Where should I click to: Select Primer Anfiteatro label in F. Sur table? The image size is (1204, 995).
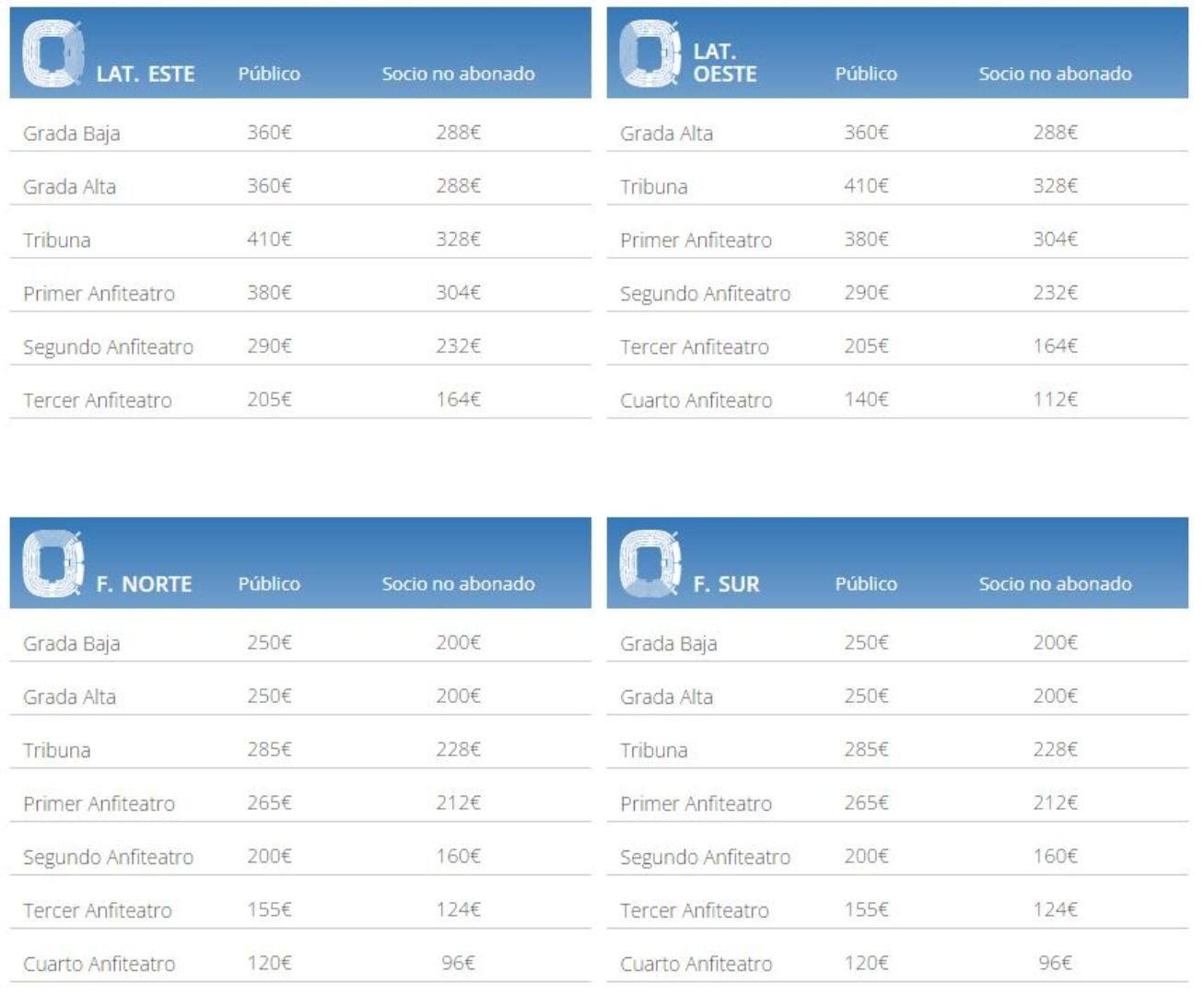(696, 804)
